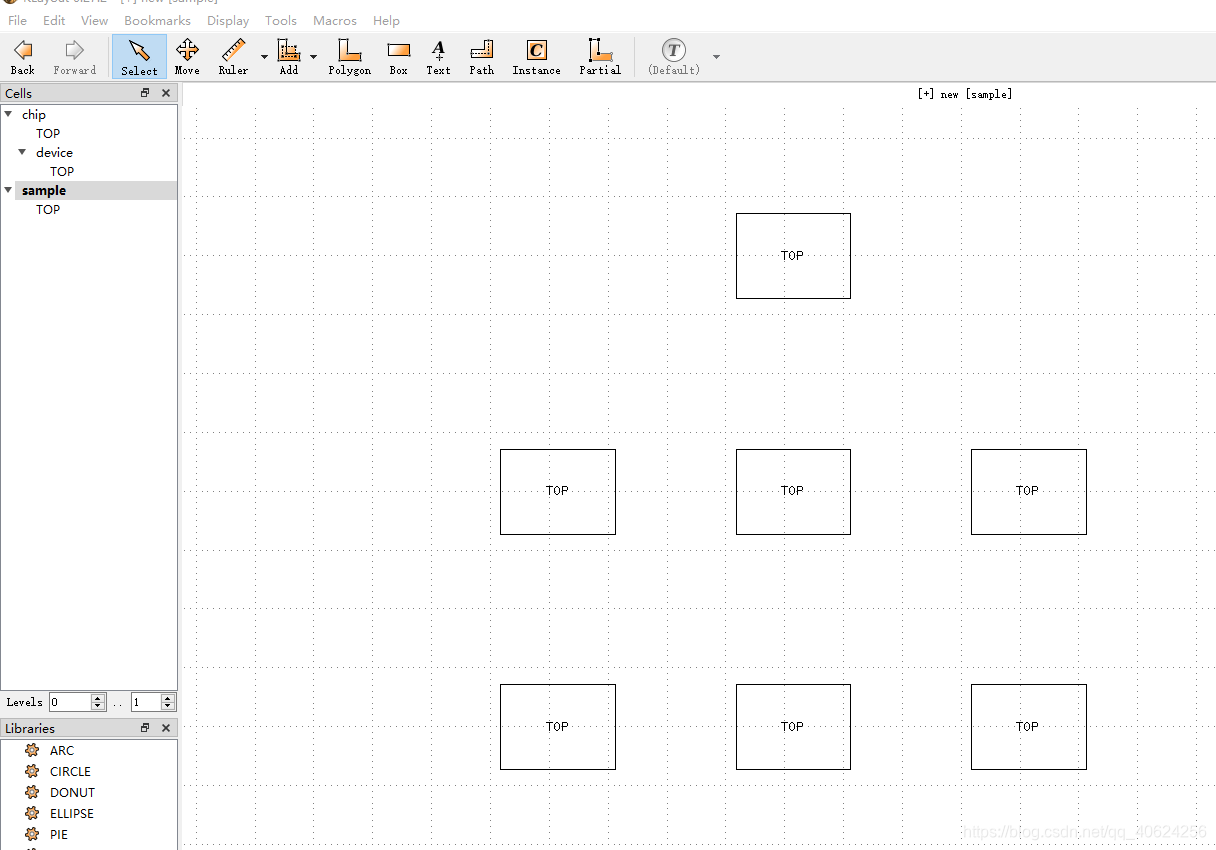Open the Tools menu
The width and height of the screenshot is (1216, 850).
pyautogui.click(x=281, y=20)
